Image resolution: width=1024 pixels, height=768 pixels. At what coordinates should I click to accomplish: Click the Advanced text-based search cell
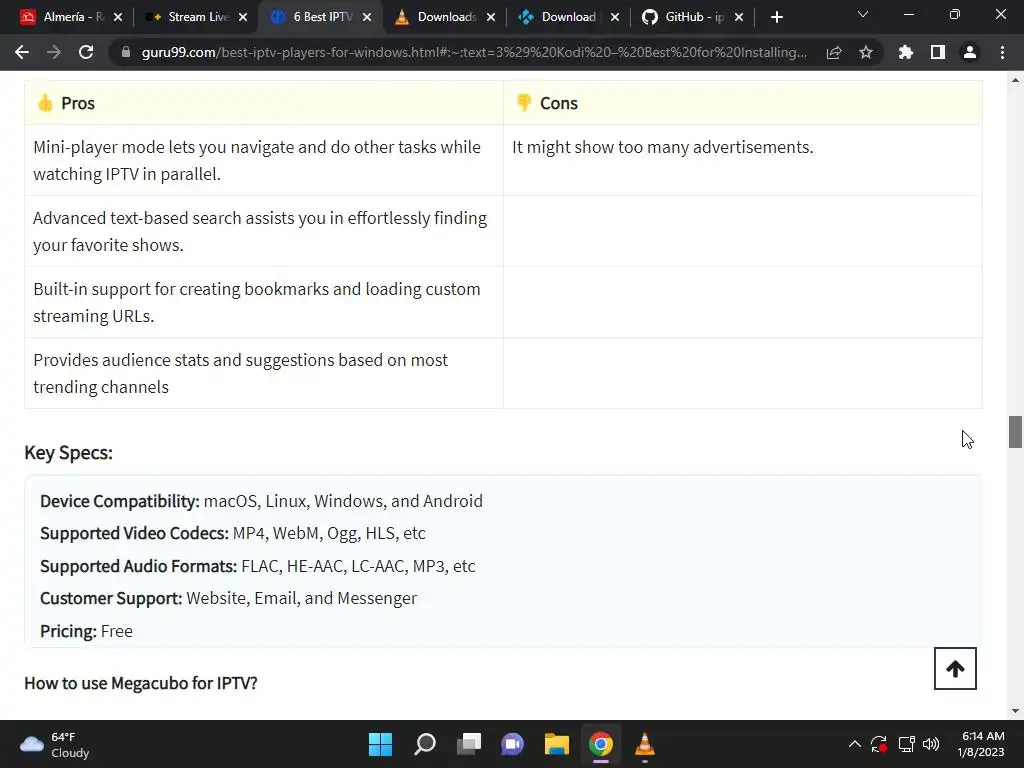[x=264, y=231]
